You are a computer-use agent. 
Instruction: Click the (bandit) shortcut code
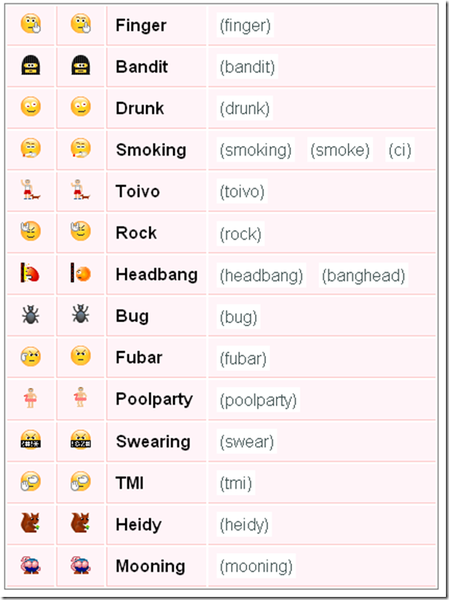[247, 67]
